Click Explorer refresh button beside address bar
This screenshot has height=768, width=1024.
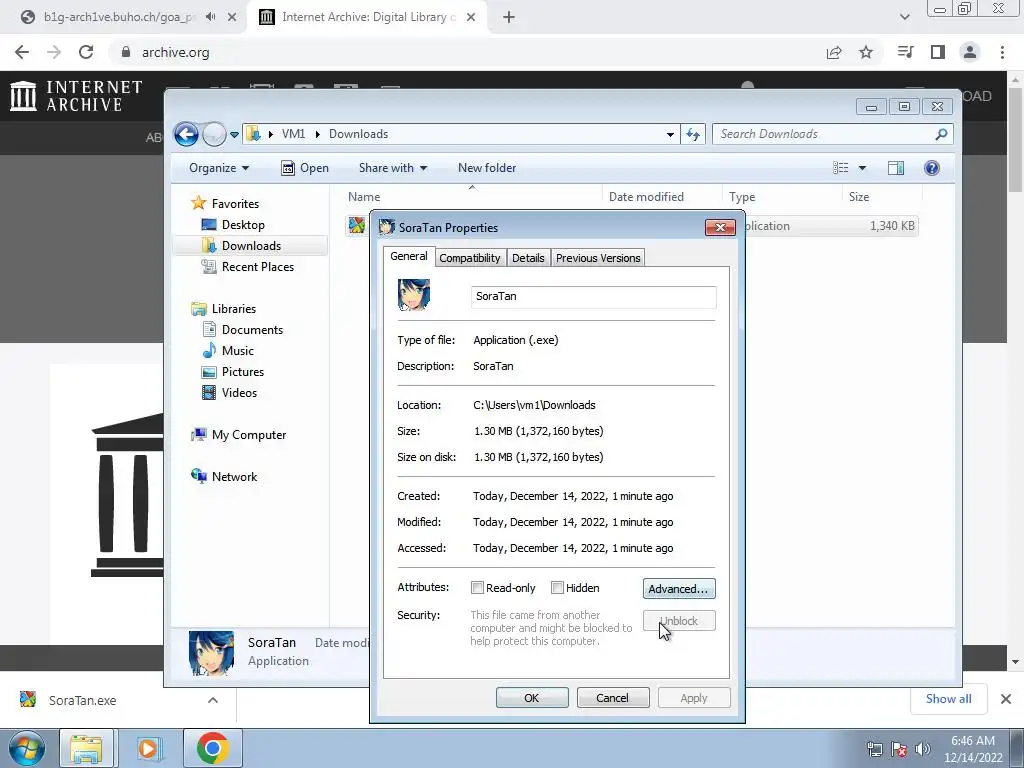tap(693, 134)
